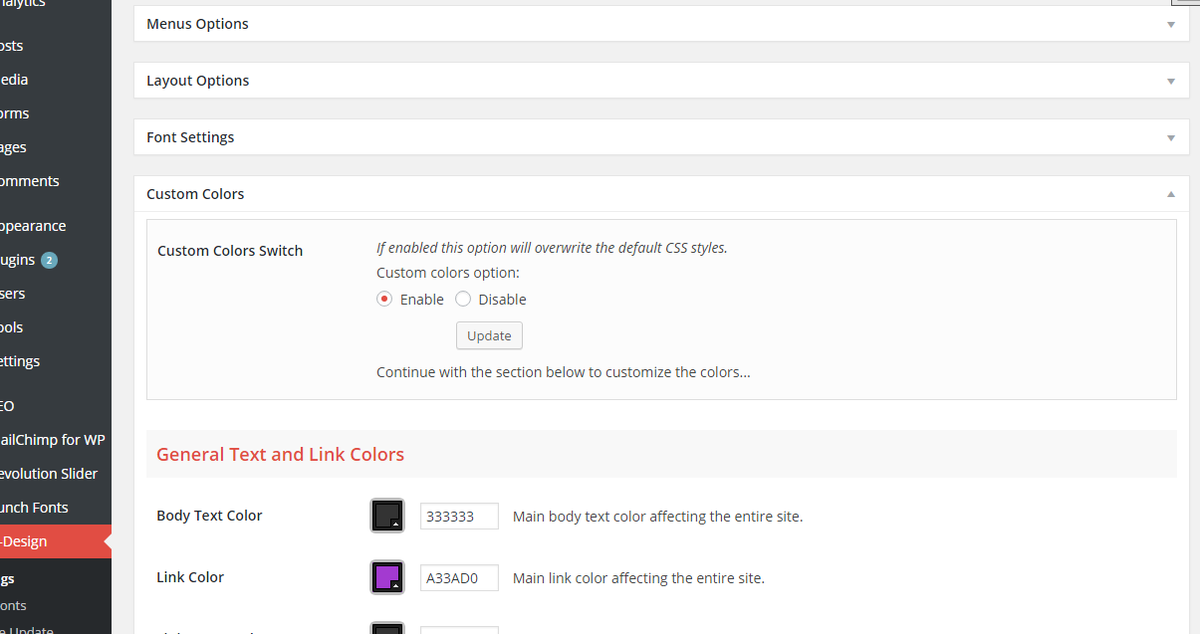Click the Body Text Color hex field
Screen dimensions: 1200x634
coord(459,517)
